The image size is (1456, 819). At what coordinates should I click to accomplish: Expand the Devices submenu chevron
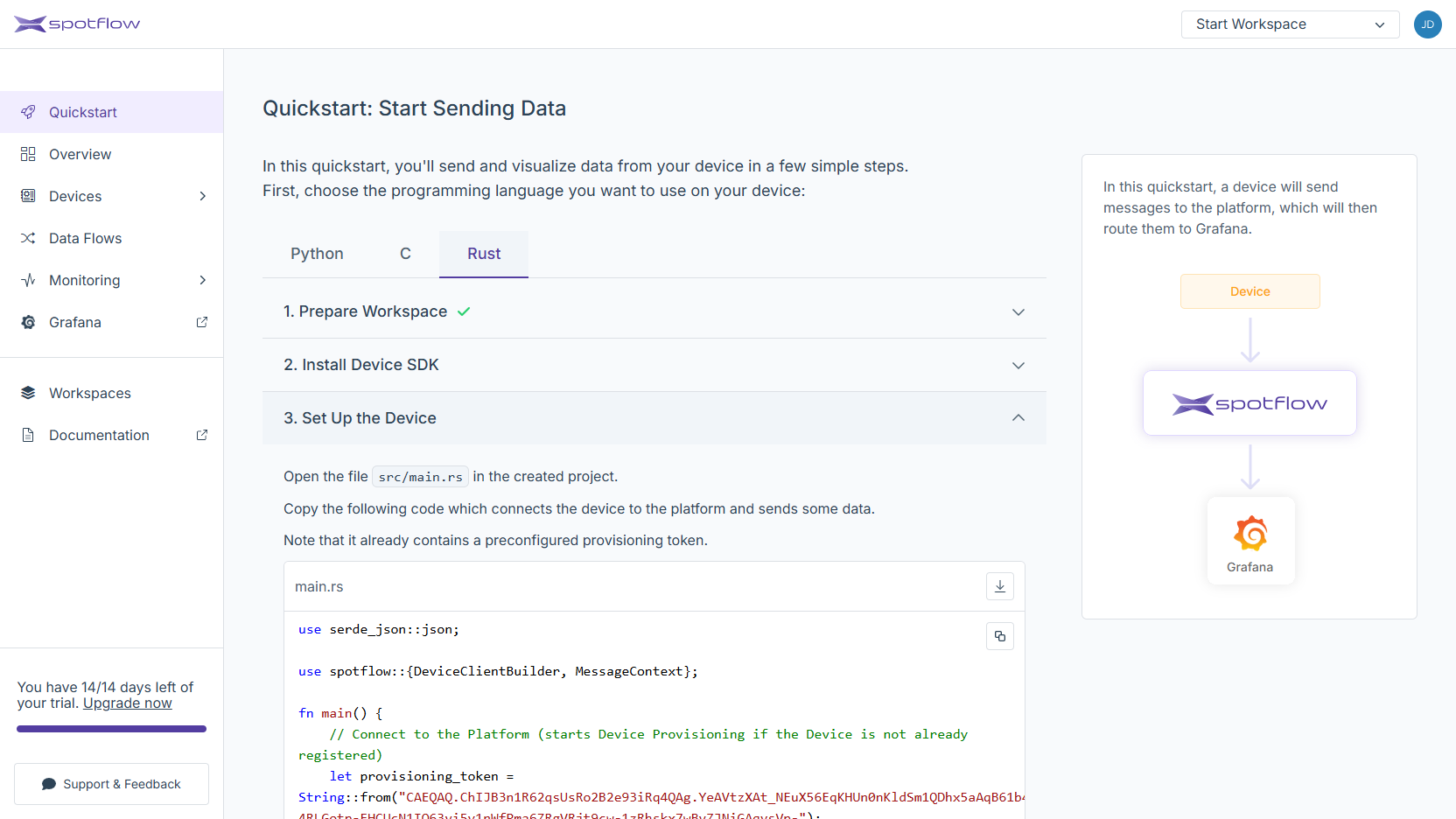[x=202, y=196]
